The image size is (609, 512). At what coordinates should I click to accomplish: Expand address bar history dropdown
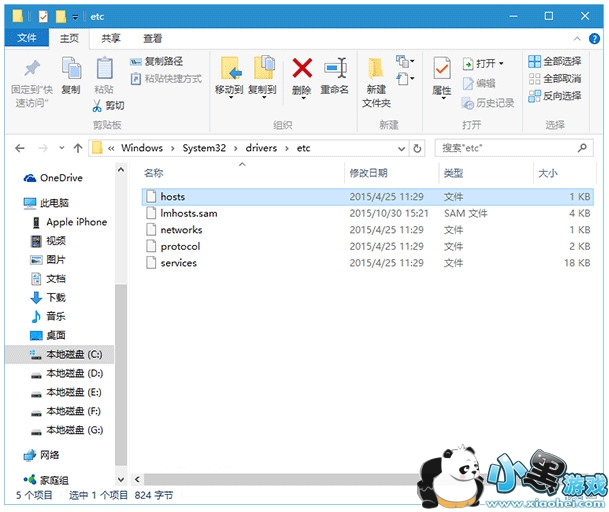pyautogui.click(x=402, y=148)
